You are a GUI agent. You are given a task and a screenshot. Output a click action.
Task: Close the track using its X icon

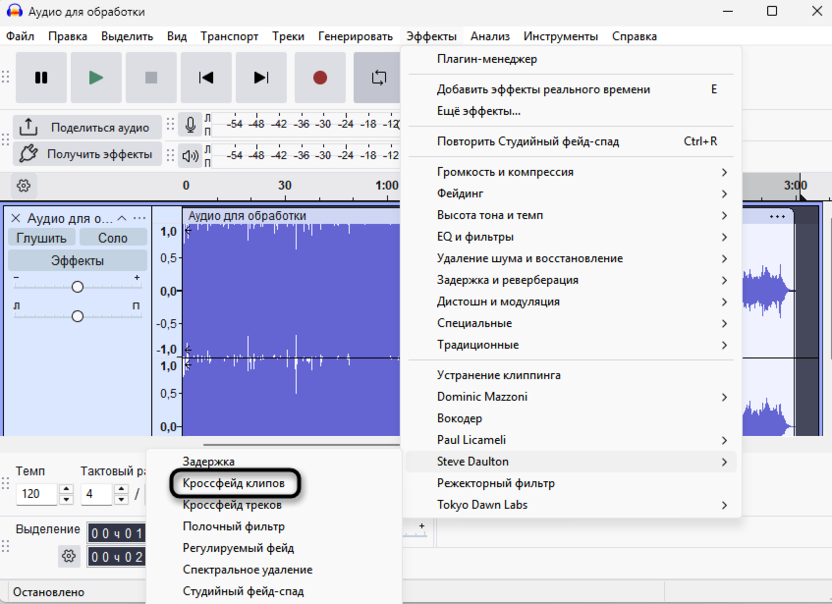15,218
